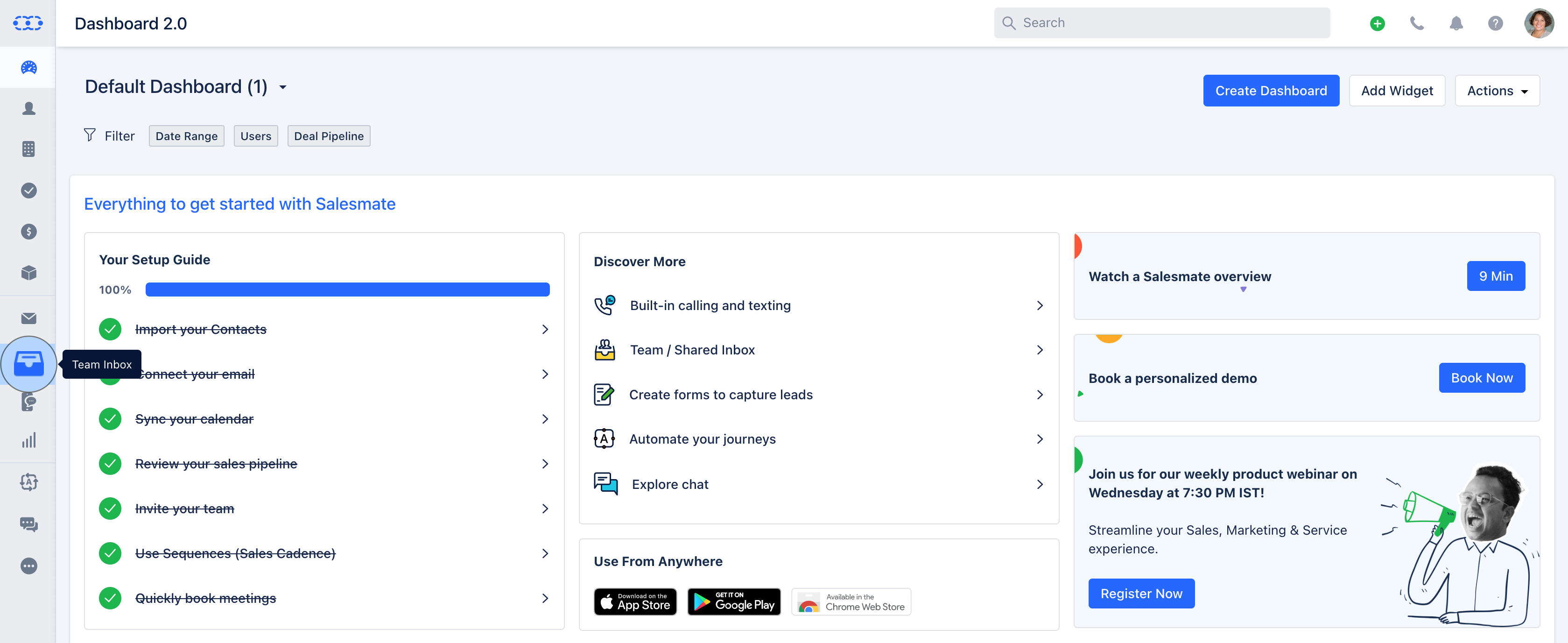This screenshot has width=1568, height=643.
Task: Open the notifications bell icon
Action: point(1456,23)
